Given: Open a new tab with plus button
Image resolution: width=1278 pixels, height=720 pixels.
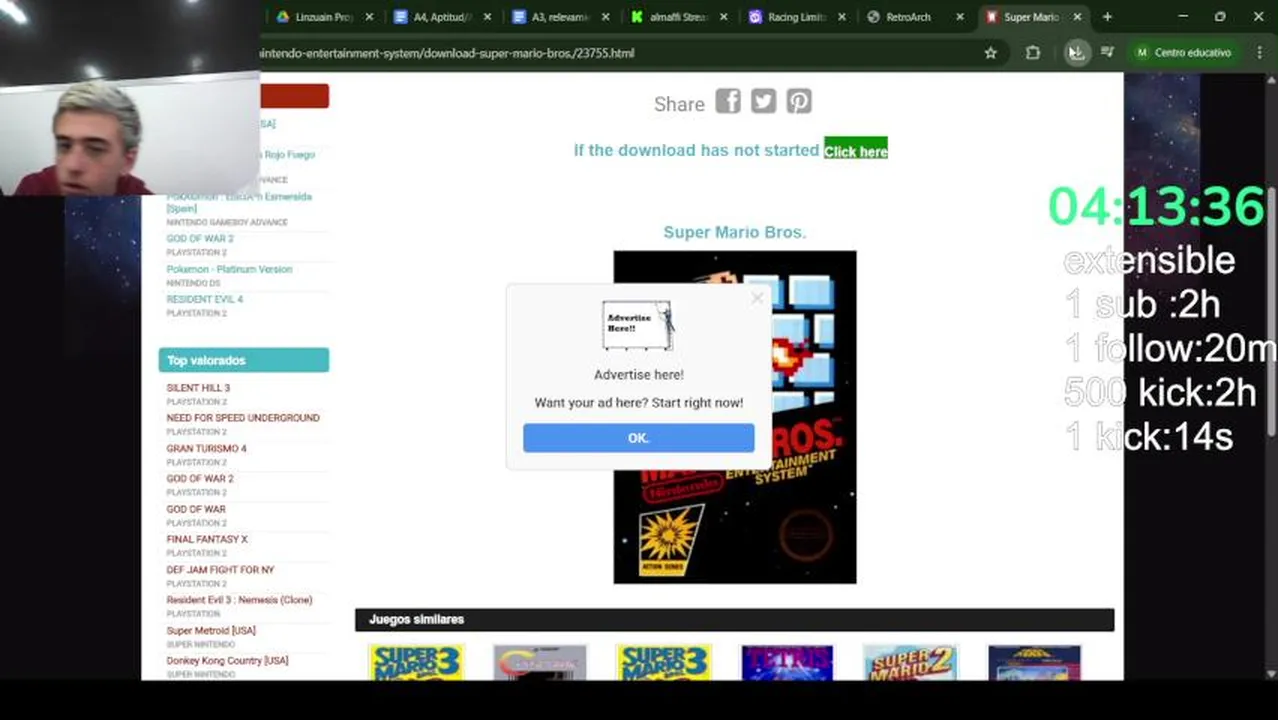Looking at the screenshot, I should 1107,17.
